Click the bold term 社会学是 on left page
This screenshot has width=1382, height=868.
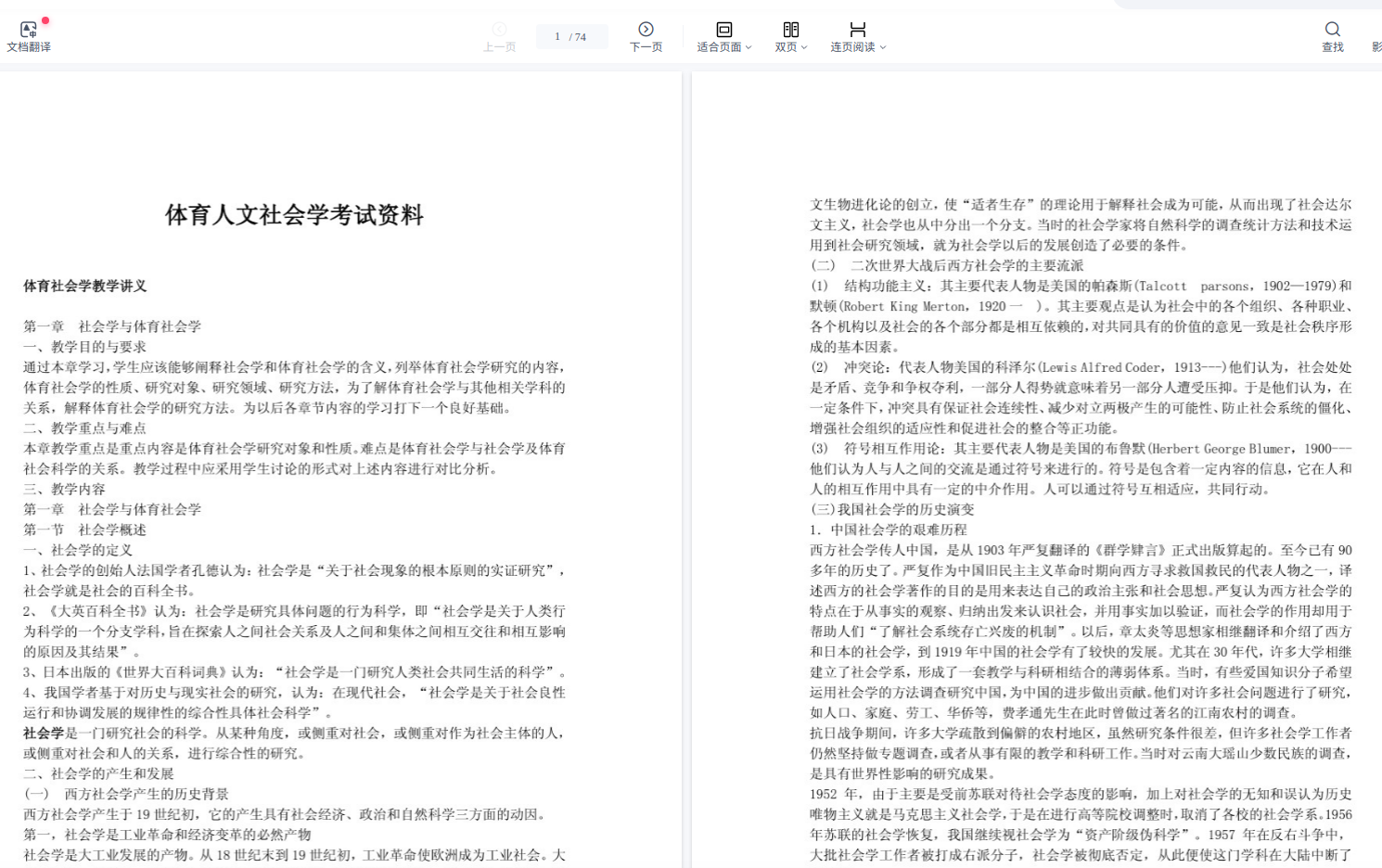[x=44, y=734]
